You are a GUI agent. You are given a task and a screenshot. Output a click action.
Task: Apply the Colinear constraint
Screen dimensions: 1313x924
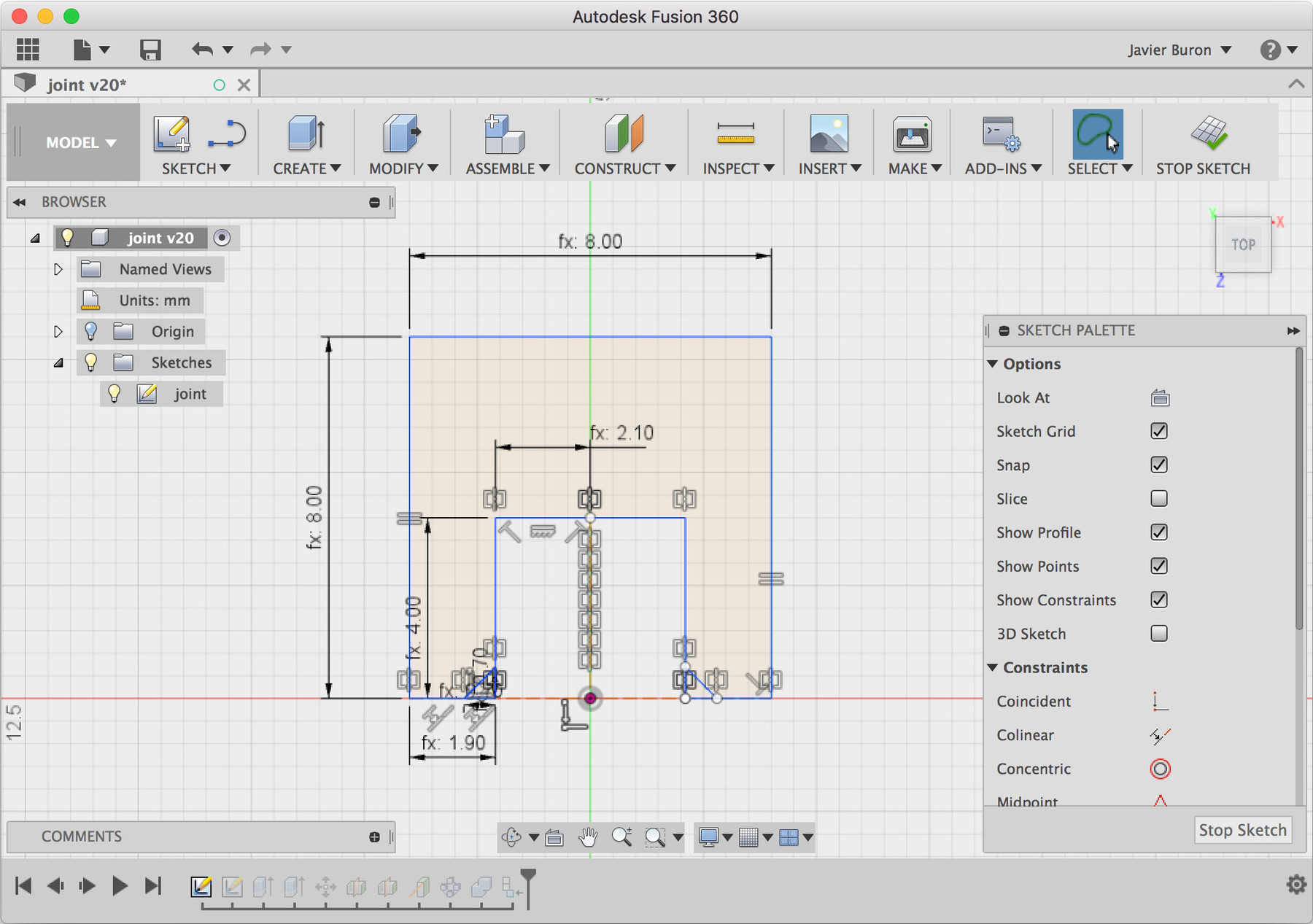coord(1160,735)
